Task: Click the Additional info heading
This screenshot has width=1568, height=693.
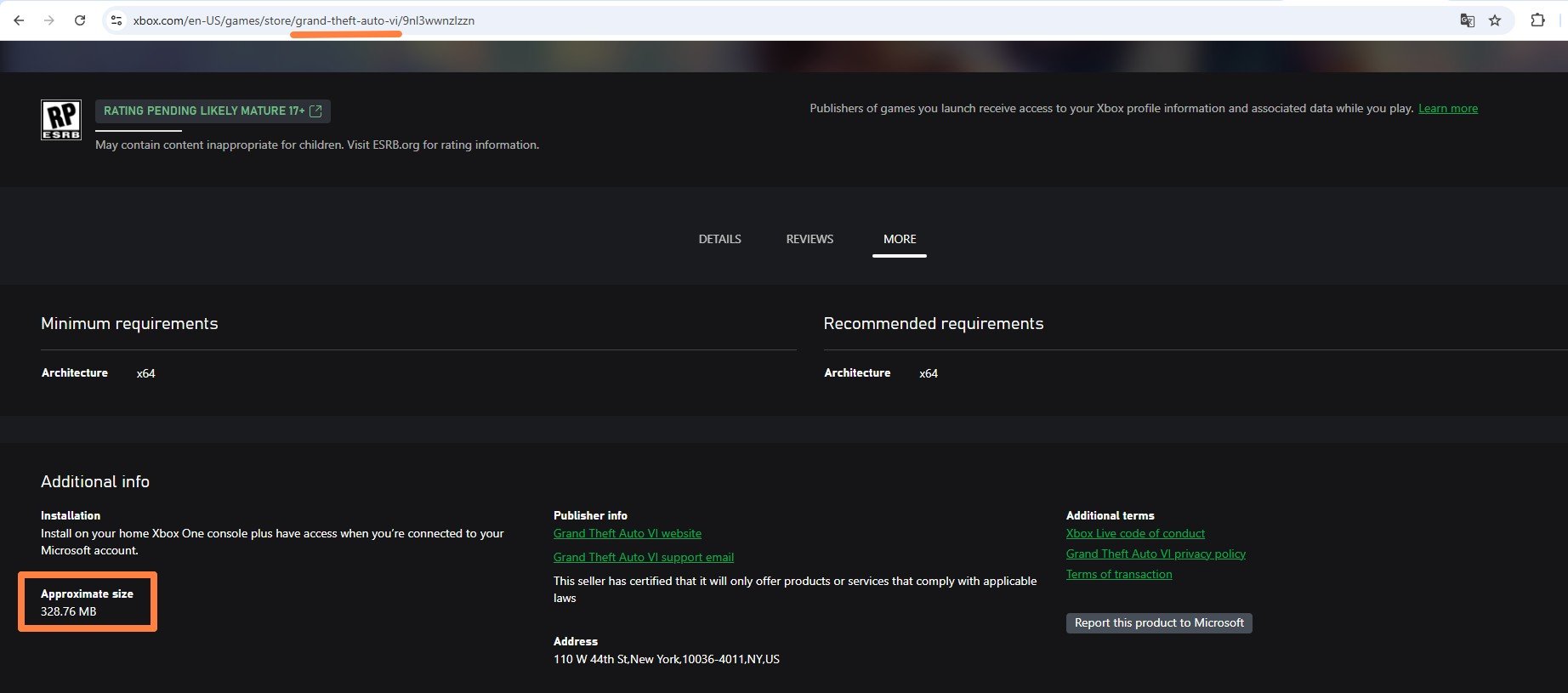Action: coord(95,482)
